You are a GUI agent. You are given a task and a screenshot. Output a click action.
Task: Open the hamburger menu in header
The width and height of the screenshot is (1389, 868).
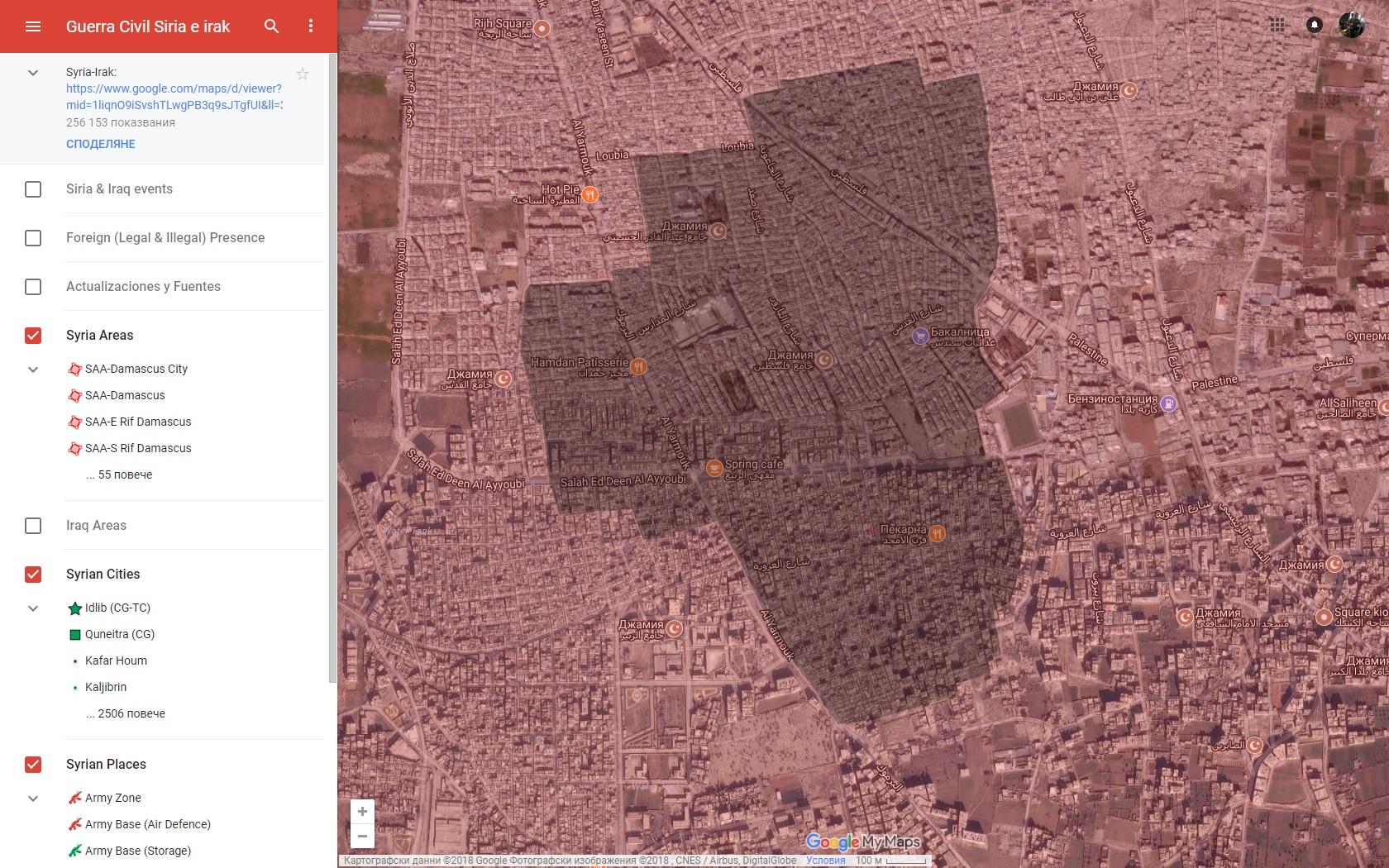point(33,26)
